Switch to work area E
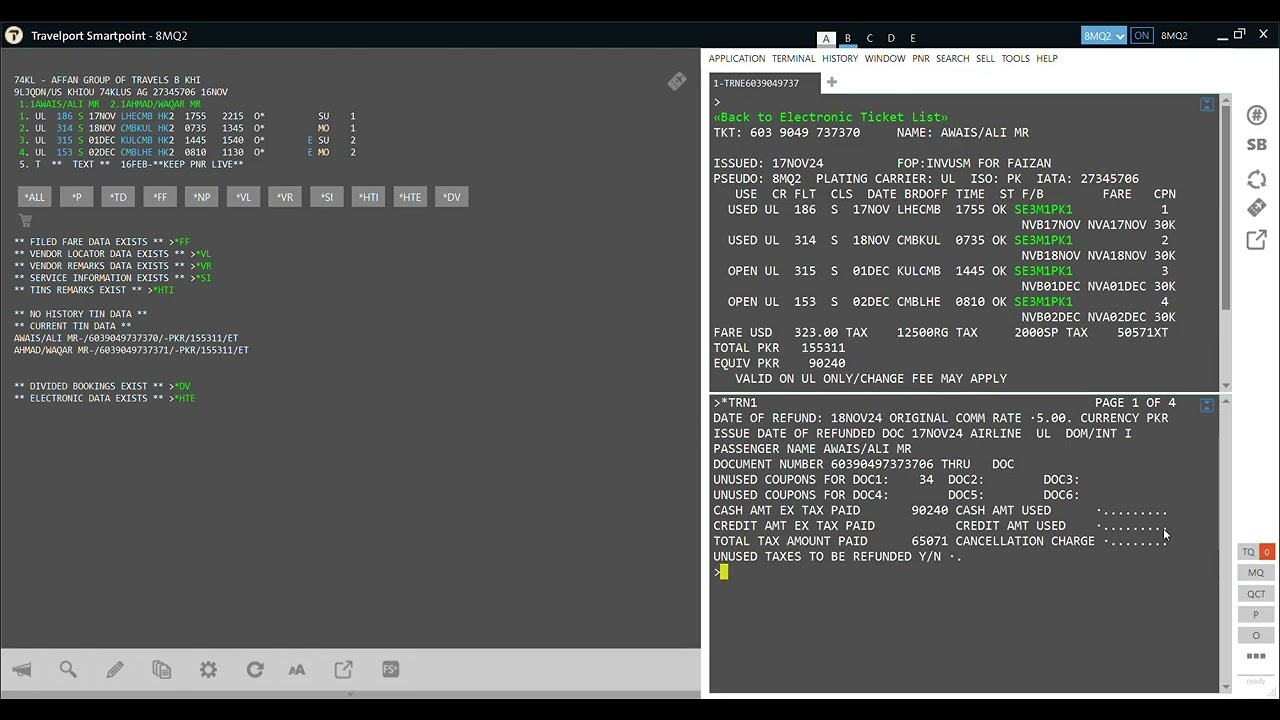1280x720 pixels. (x=913, y=38)
